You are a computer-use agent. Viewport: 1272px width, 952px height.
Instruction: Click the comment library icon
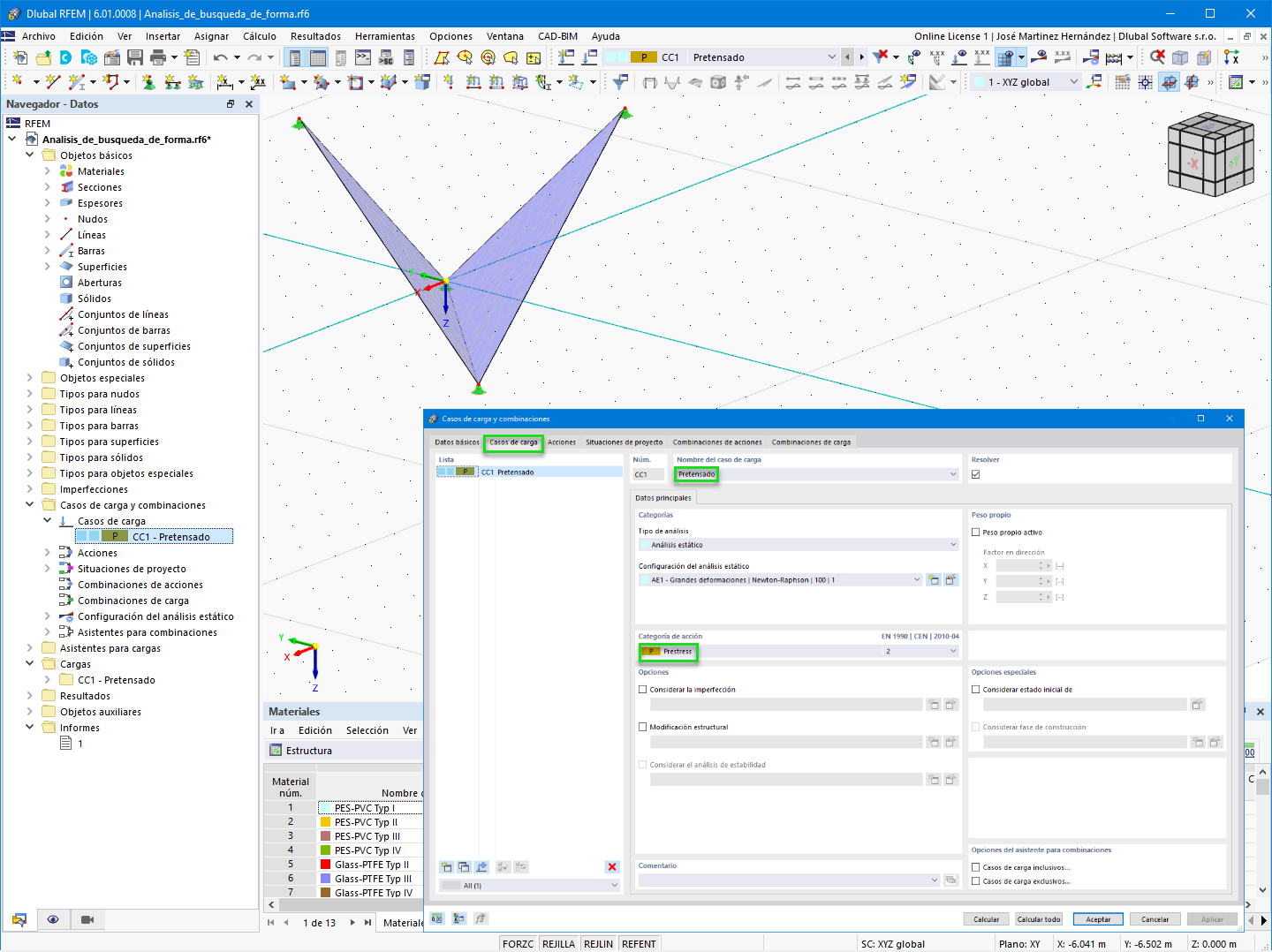[x=951, y=880]
